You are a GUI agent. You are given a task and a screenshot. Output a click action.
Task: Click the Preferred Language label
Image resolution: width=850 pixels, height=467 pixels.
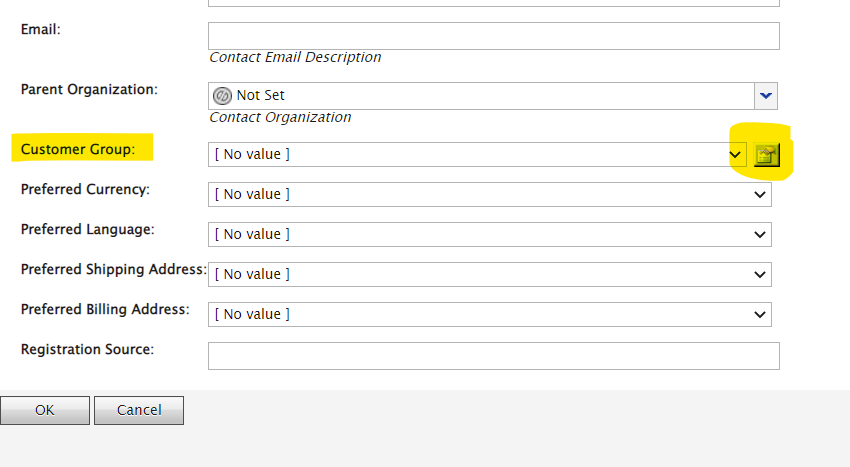[87, 229]
